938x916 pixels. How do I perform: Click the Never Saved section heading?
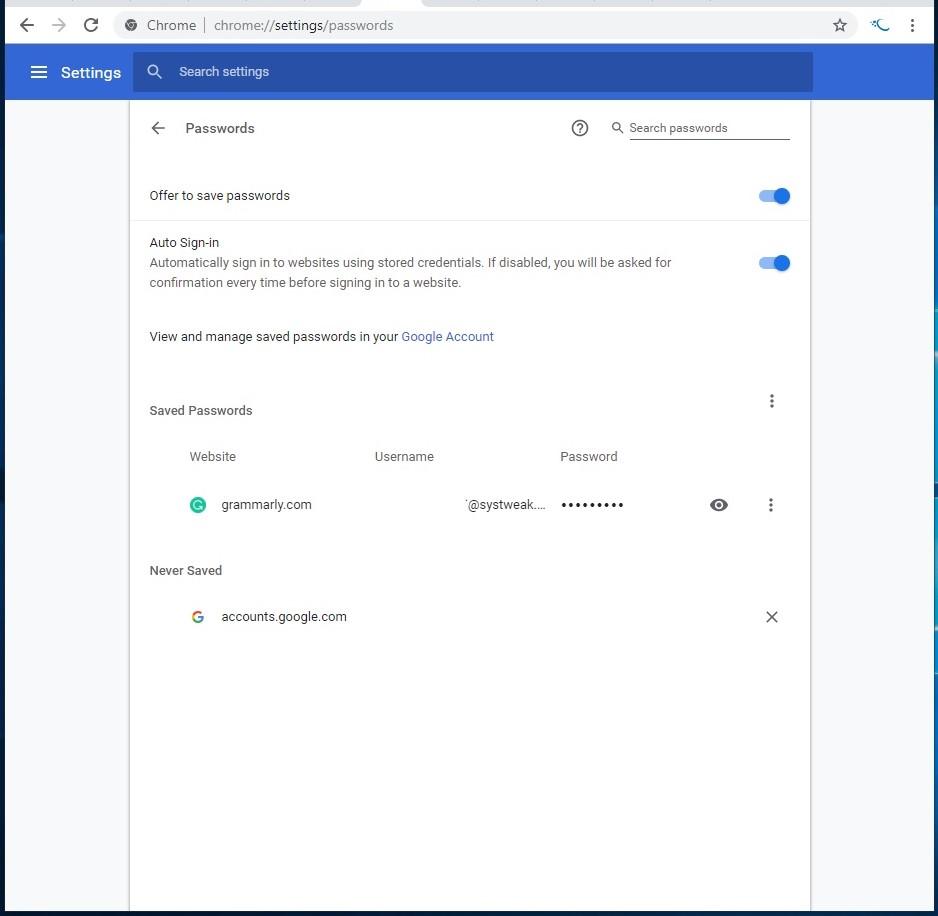point(185,571)
